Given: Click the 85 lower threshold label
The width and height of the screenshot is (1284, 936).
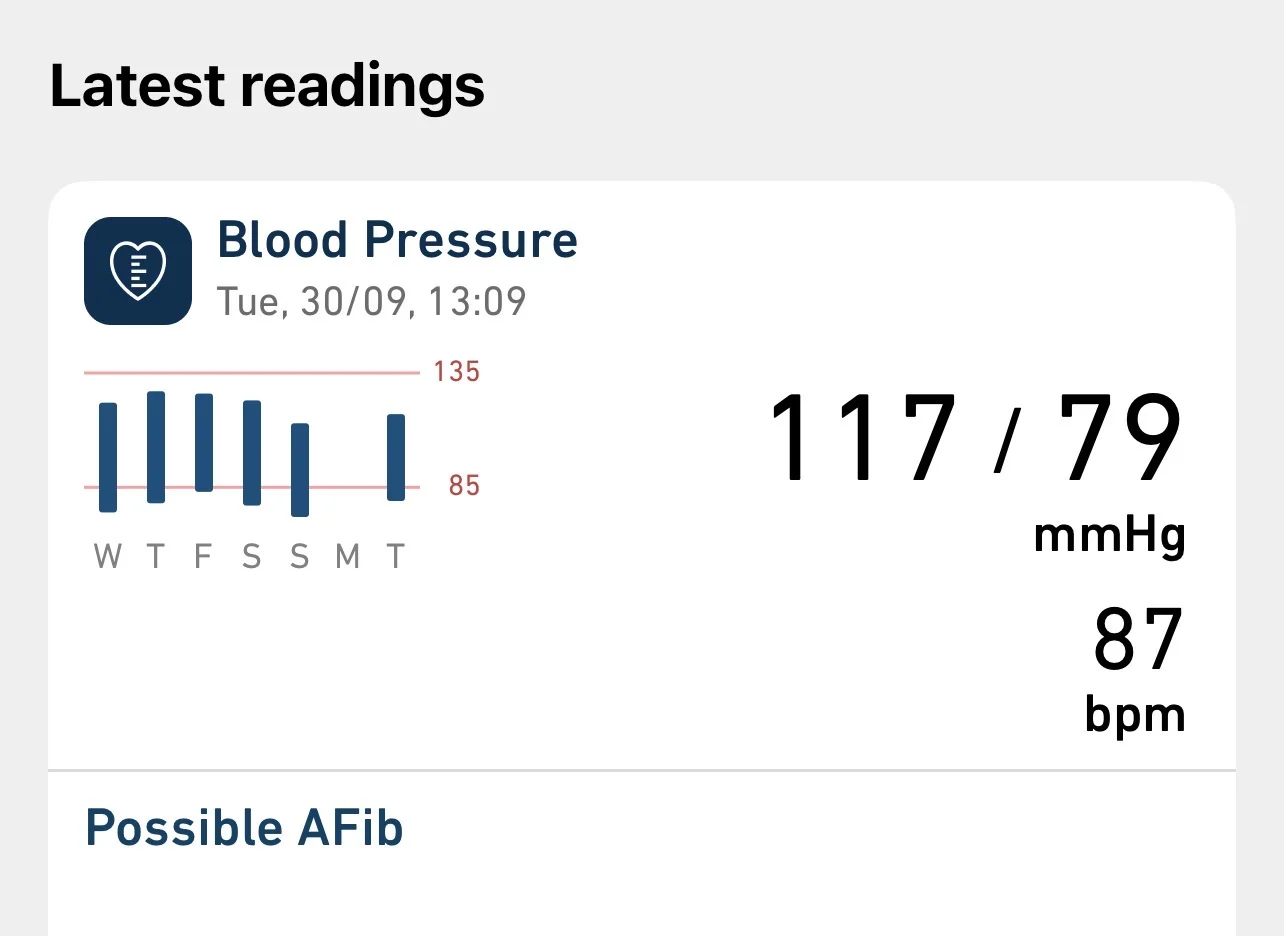Looking at the screenshot, I should [x=464, y=486].
